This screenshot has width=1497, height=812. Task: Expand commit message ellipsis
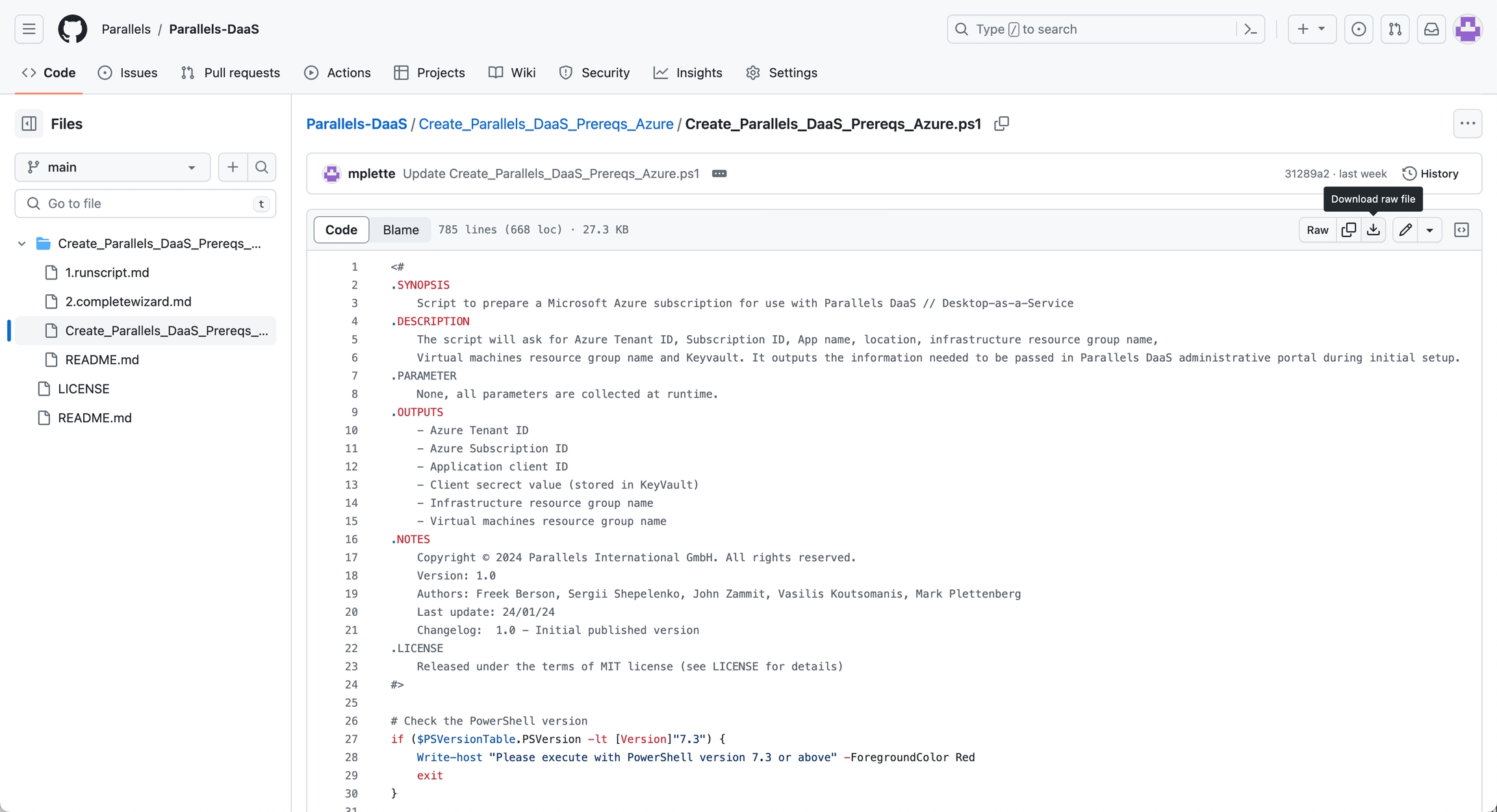[x=719, y=173]
